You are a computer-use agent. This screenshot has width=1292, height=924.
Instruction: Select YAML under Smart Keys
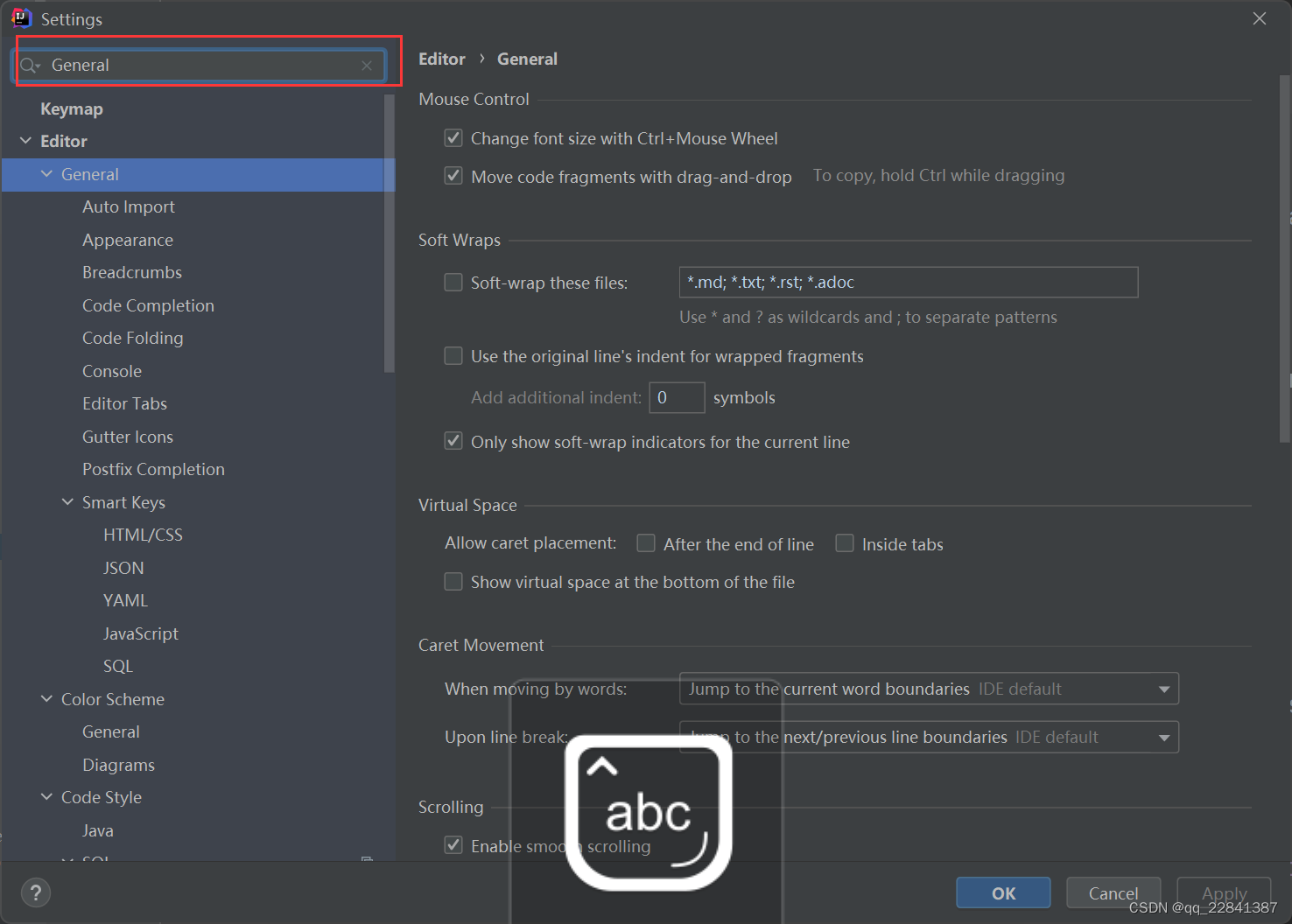(125, 600)
